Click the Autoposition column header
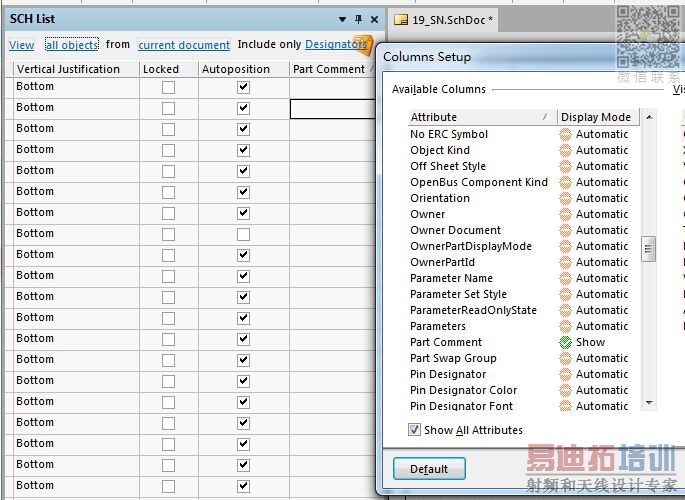The width and height of the screenshot is (685, 500). pos(244,69)
